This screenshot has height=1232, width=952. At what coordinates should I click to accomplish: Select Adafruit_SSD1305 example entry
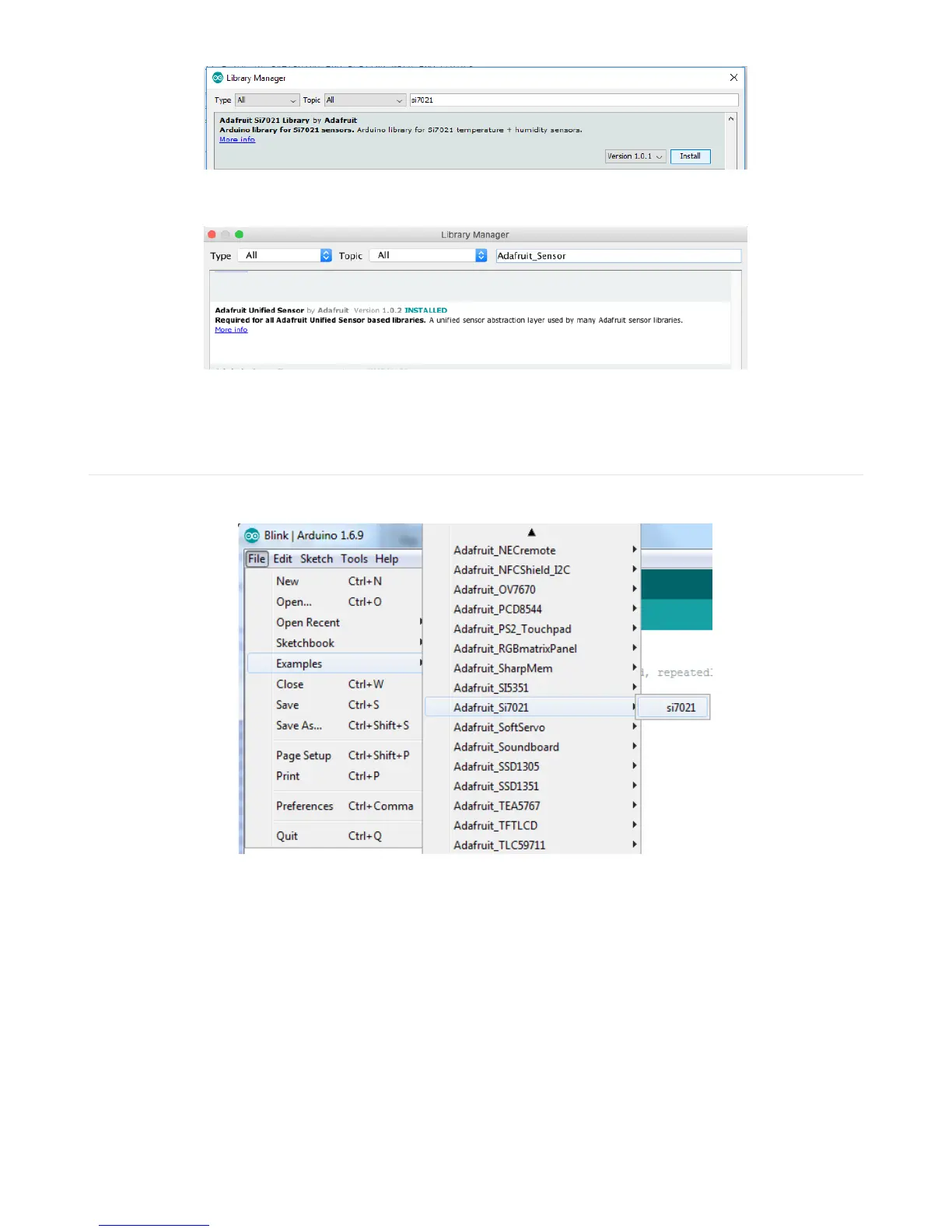tap(533, 766)
